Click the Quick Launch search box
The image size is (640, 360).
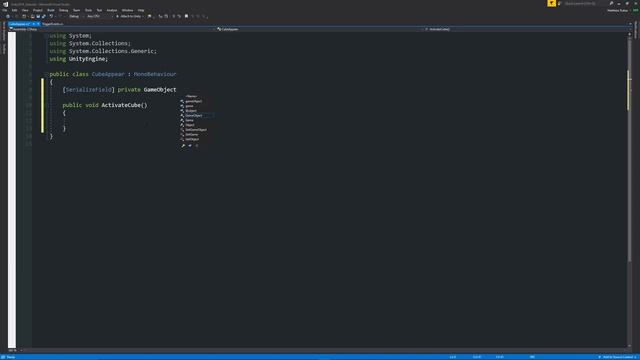tap(584, 4)
